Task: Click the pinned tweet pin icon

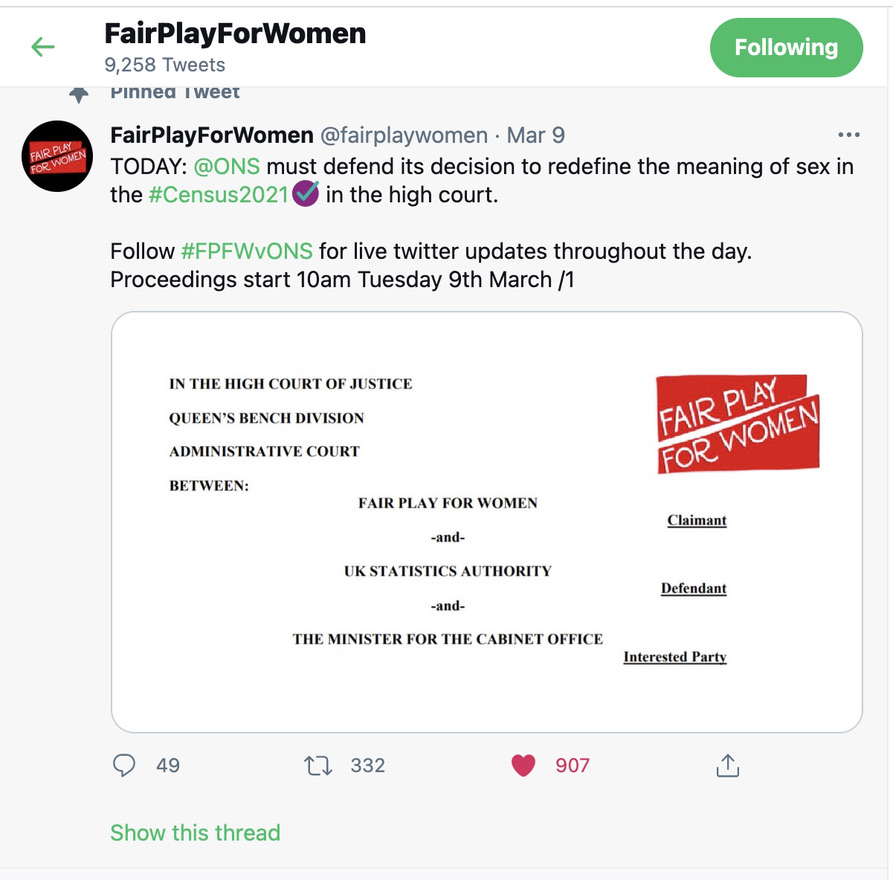Action: tap(79, 92)
